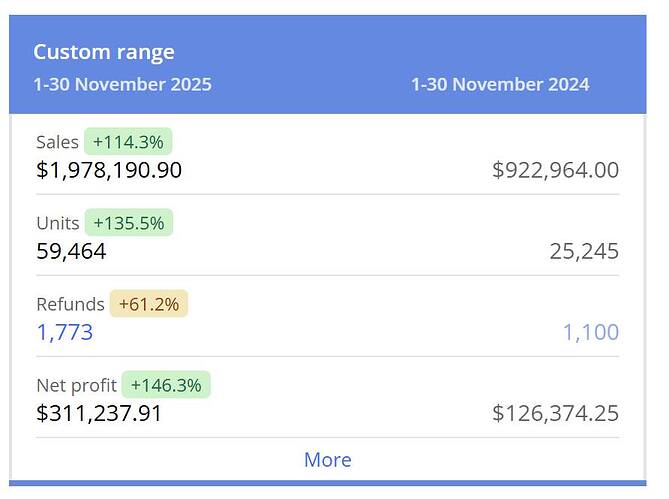Click the Refunds +61.2% change badge
Viewport: 669px width, 499px height.
click(x=149, y=304)
